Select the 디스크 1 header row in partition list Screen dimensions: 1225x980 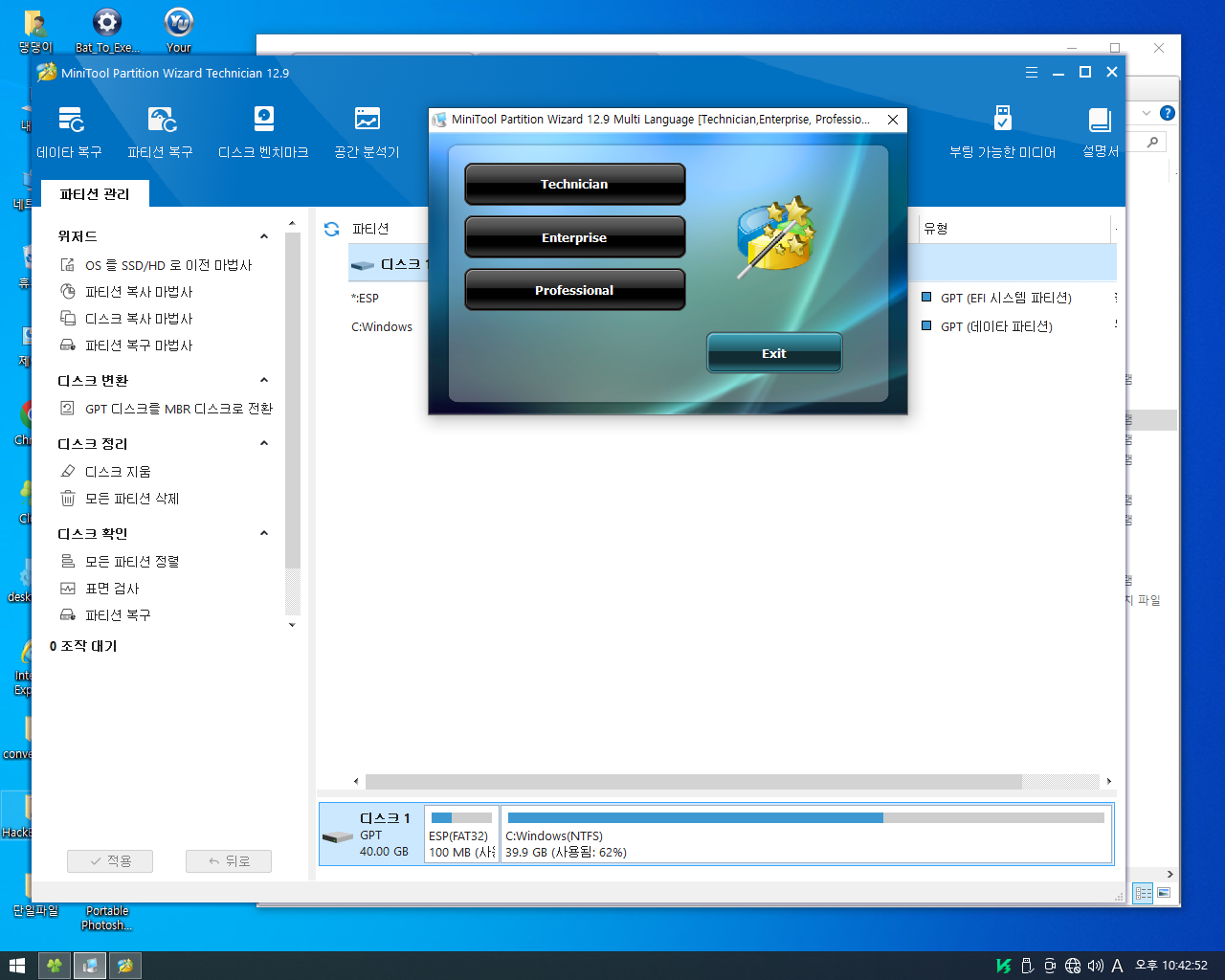tap(732, 263)
